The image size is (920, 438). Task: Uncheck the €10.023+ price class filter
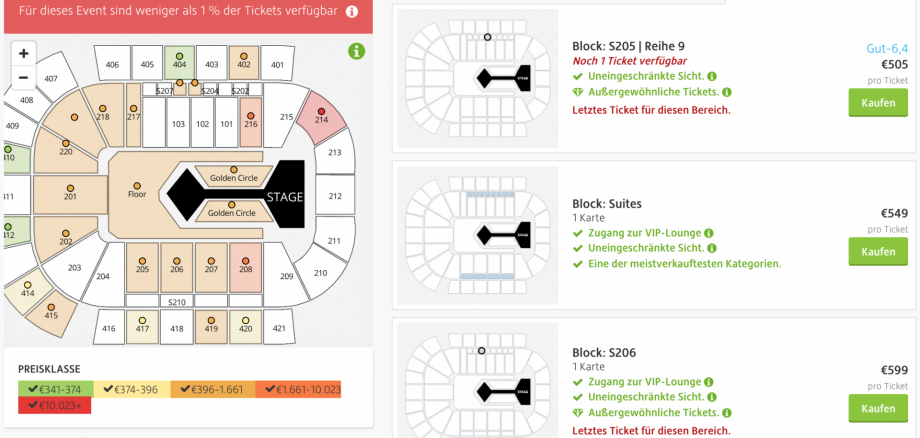tap(55, 405)
